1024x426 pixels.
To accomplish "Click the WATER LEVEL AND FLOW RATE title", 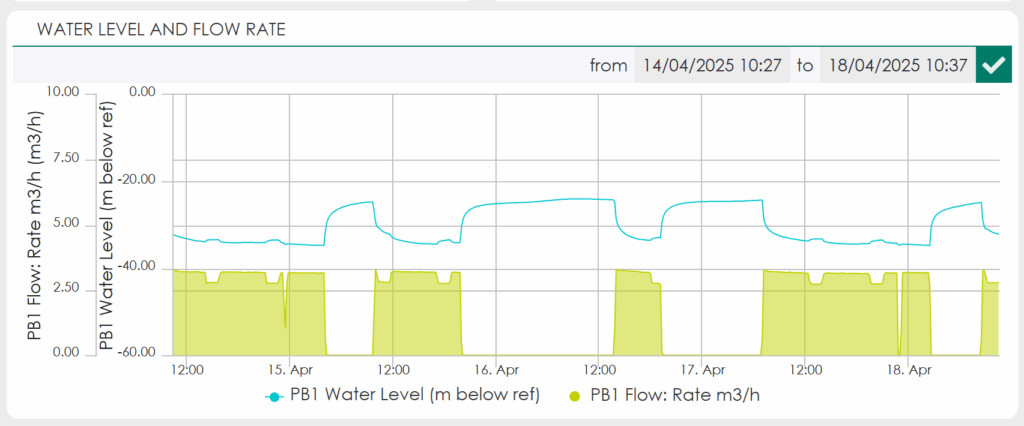I will (161, 30).
